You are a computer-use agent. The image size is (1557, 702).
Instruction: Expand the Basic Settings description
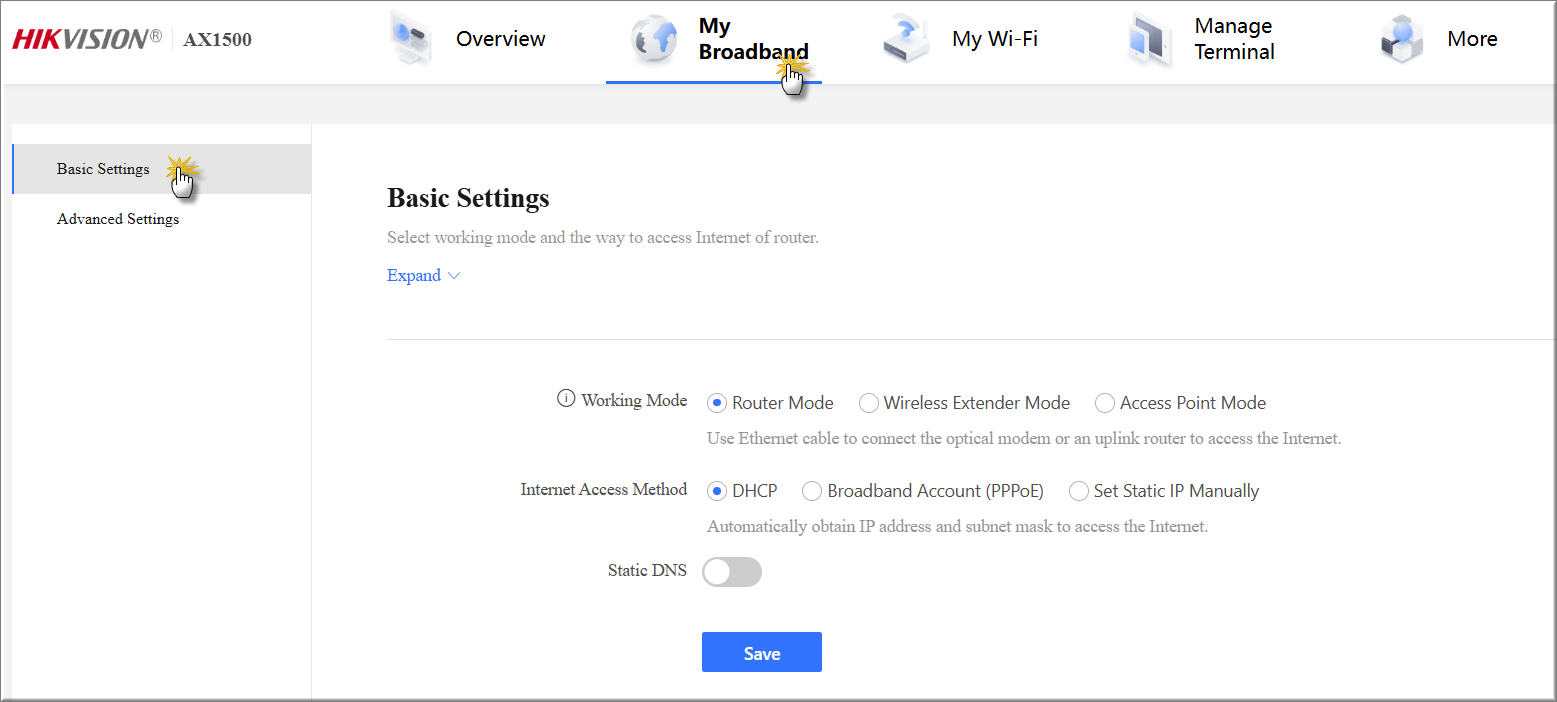point(414,276)
